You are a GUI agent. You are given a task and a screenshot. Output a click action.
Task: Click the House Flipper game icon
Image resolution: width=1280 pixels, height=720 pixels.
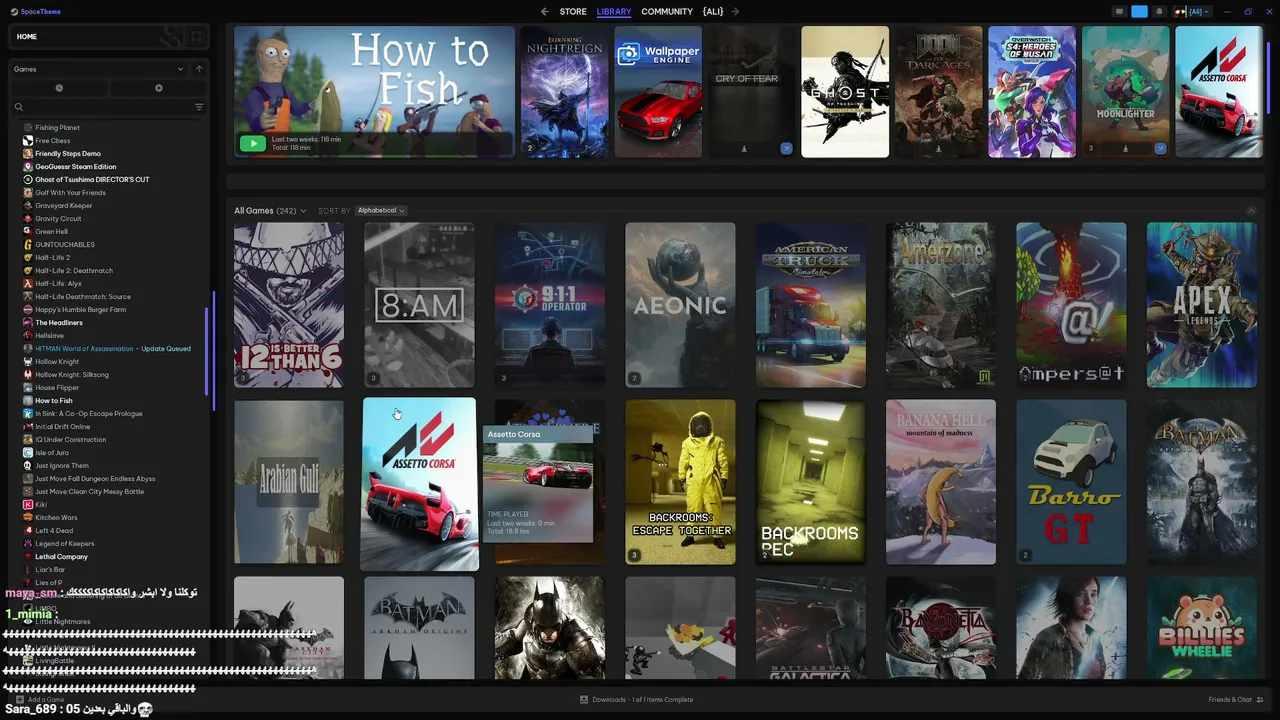(28, 388)
